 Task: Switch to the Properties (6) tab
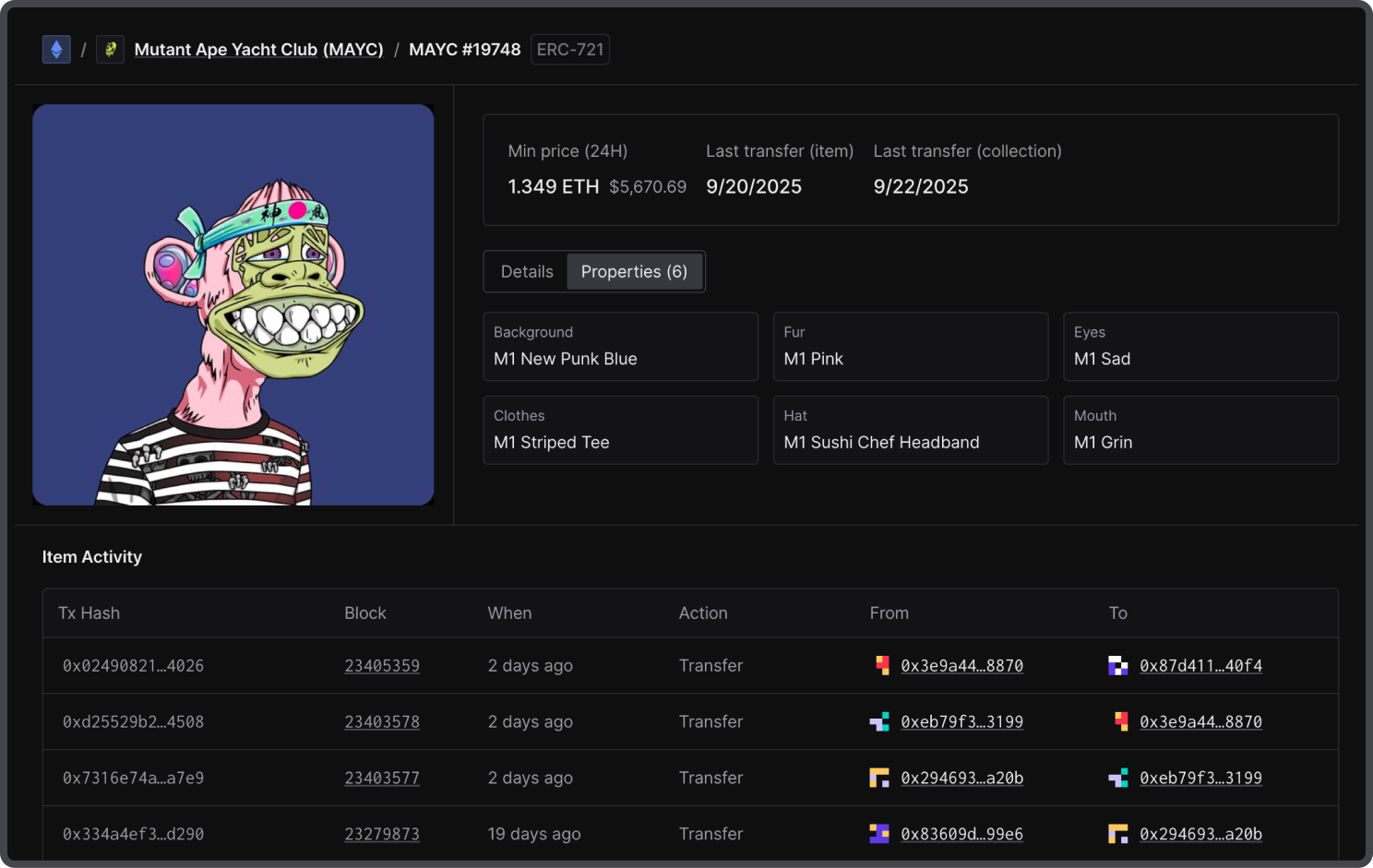634,272
